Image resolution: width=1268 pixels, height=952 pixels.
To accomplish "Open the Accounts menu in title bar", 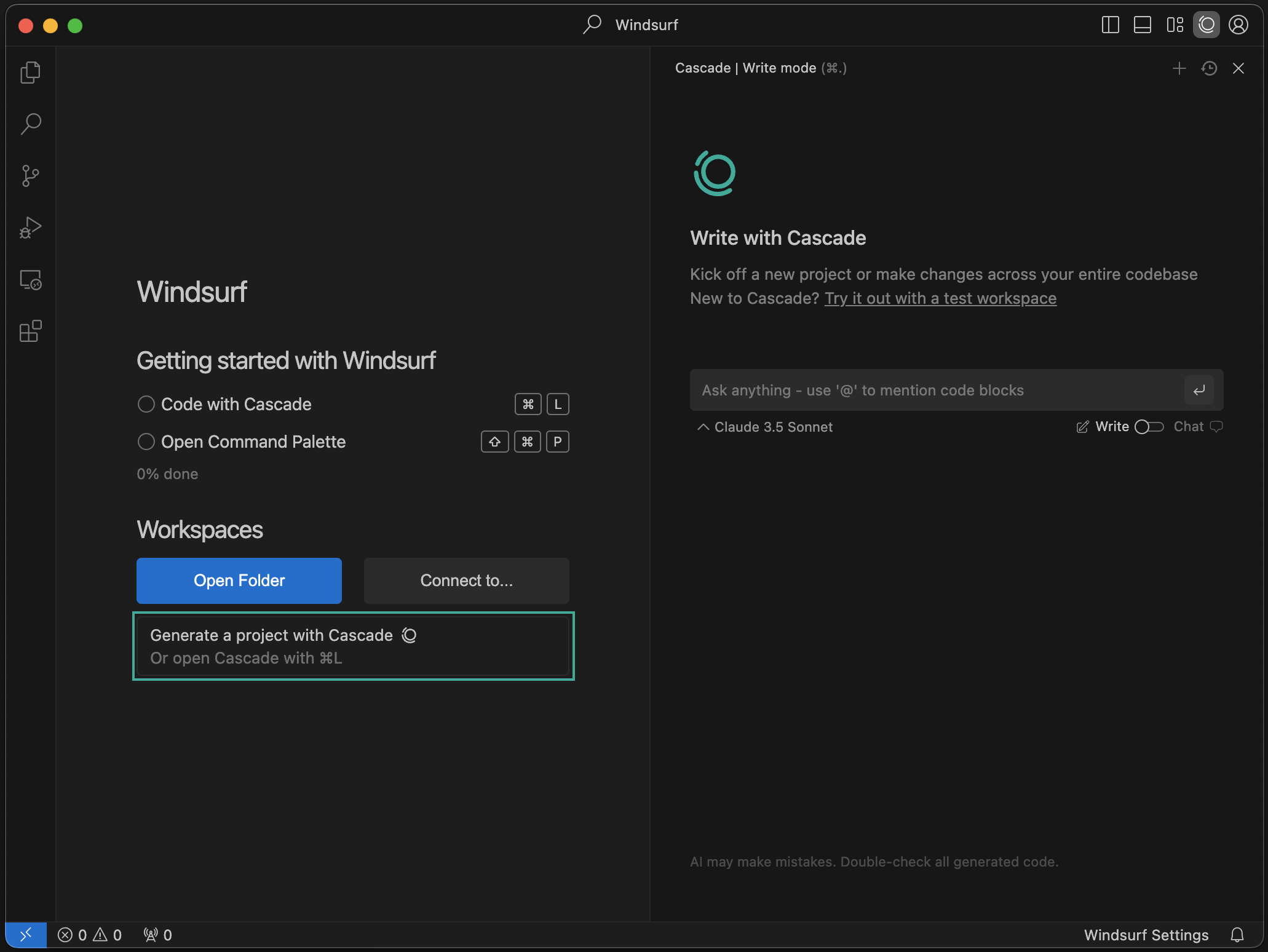I will click(1238, 25).
